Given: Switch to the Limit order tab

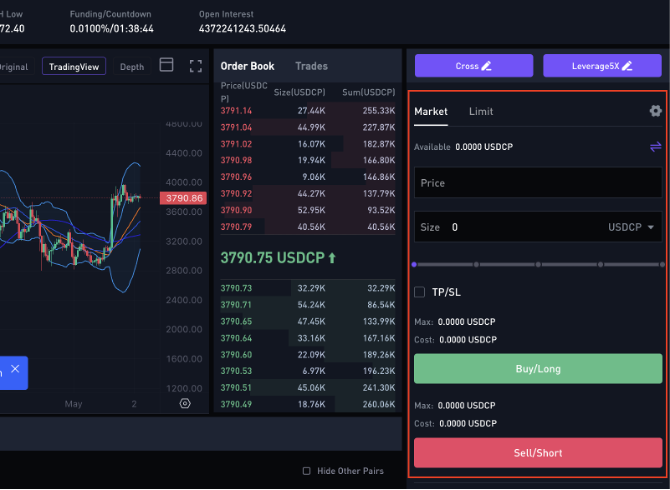Looking at the screenshot, I should (481, 111).
